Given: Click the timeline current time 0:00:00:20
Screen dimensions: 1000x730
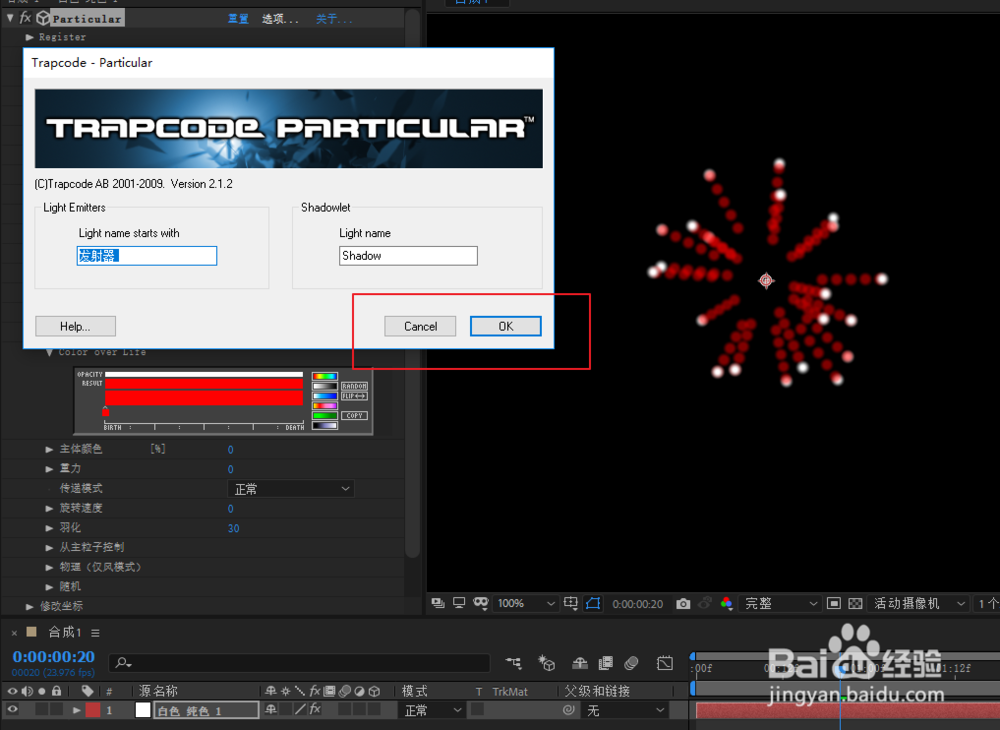Looking at the screenshot, I should pos(54,657).
